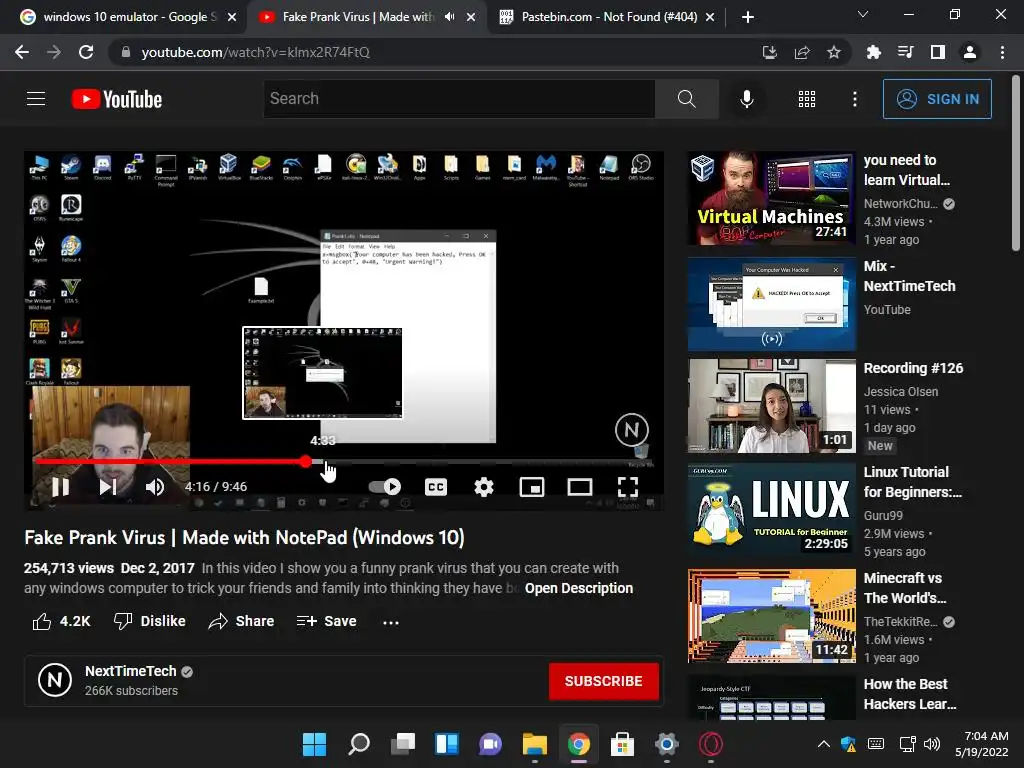Open NextTimeTech channel name link
This screenshot has width=1024, height=768.
click(x=131, y=671)
